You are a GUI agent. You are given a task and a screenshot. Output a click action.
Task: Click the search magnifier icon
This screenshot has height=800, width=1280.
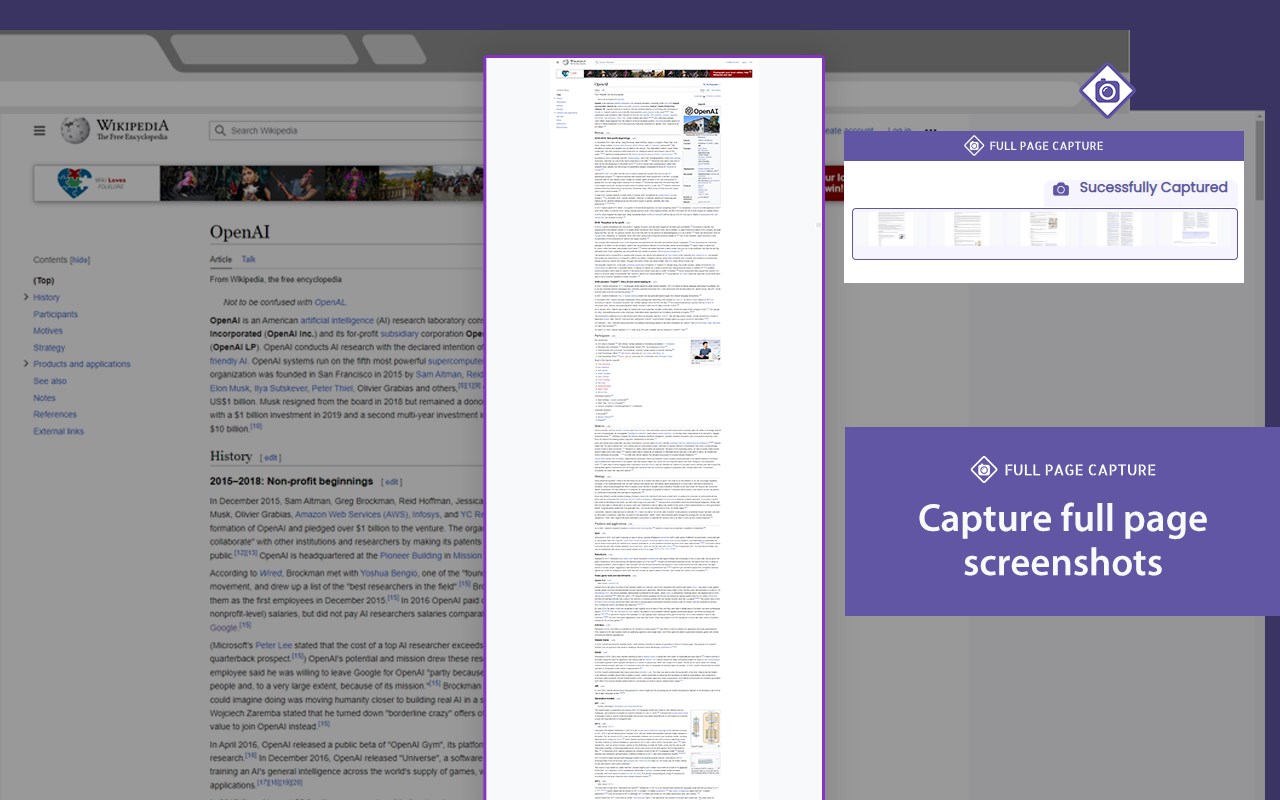coord(220,130)
